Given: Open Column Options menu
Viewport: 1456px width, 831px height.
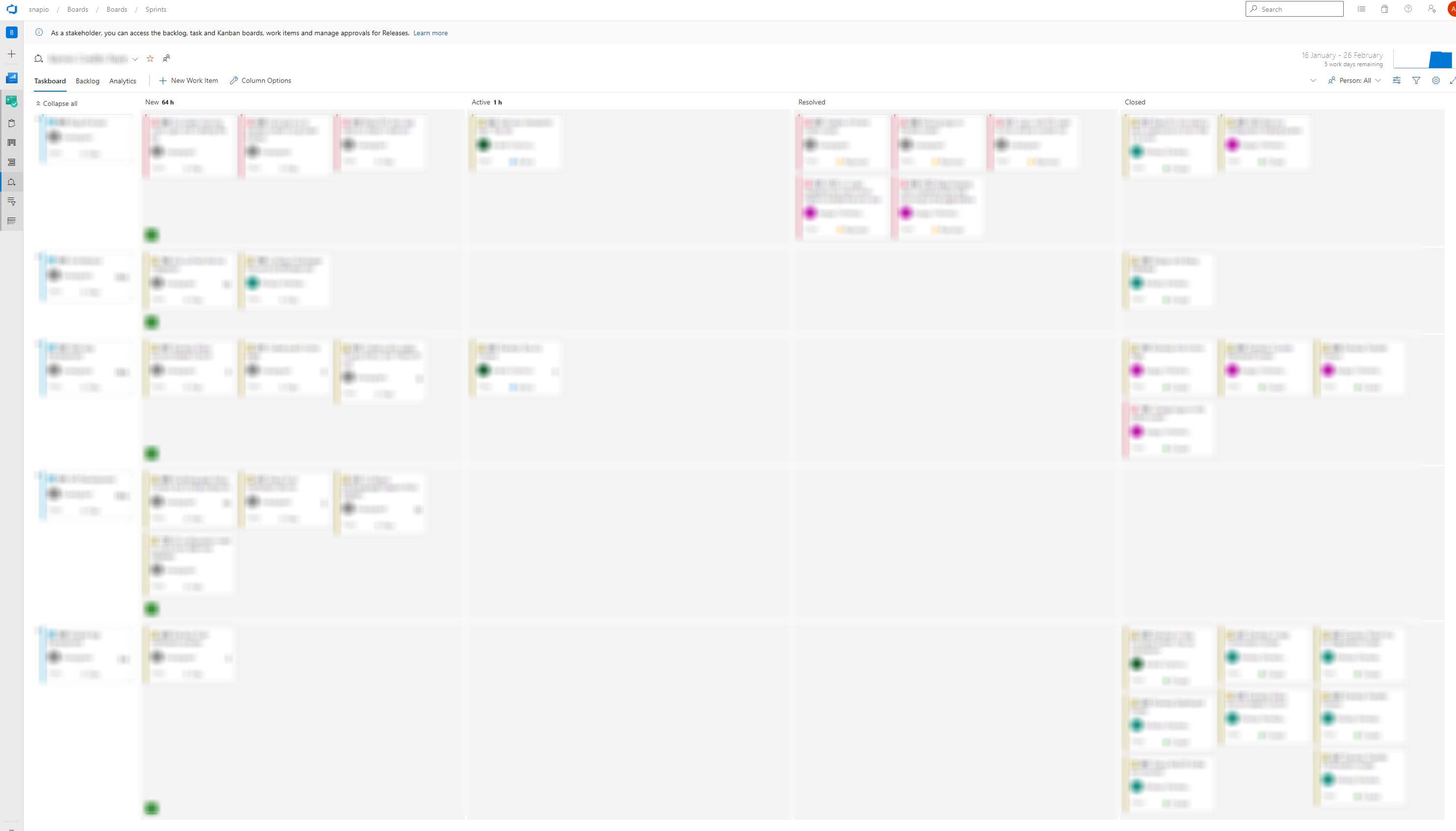Looking at the screenshot, I should [261, 80].
